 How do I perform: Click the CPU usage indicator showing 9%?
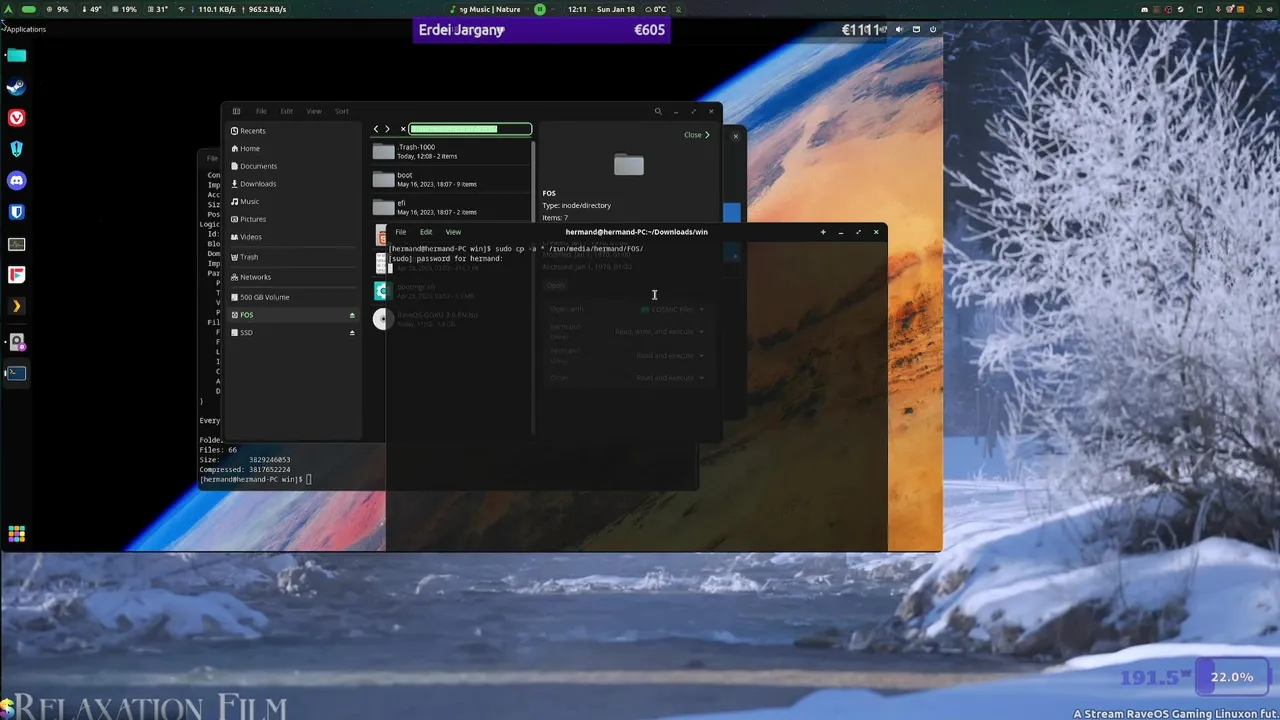57,9
